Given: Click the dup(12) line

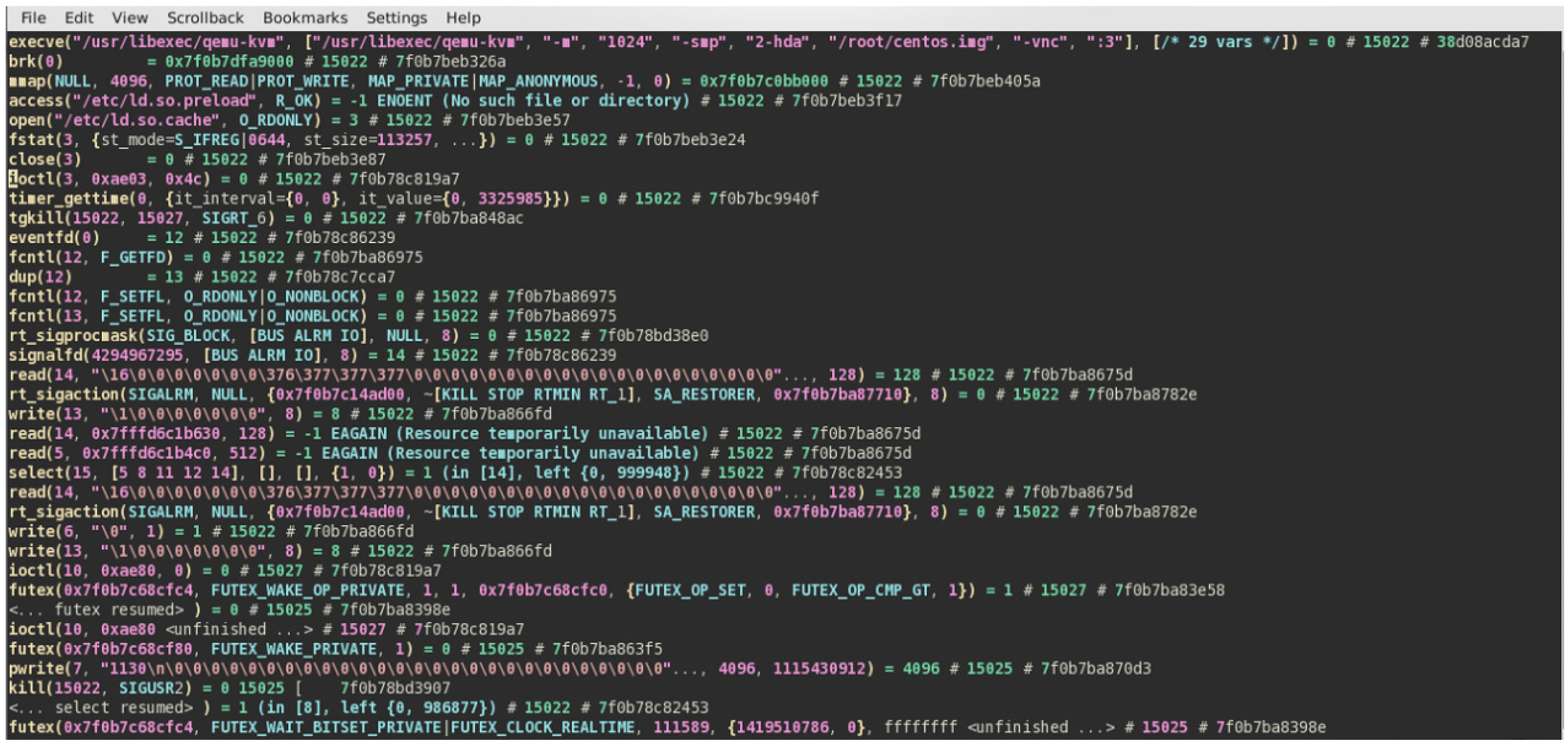Looking at the screenshot, I should click(x=201, y=277).
